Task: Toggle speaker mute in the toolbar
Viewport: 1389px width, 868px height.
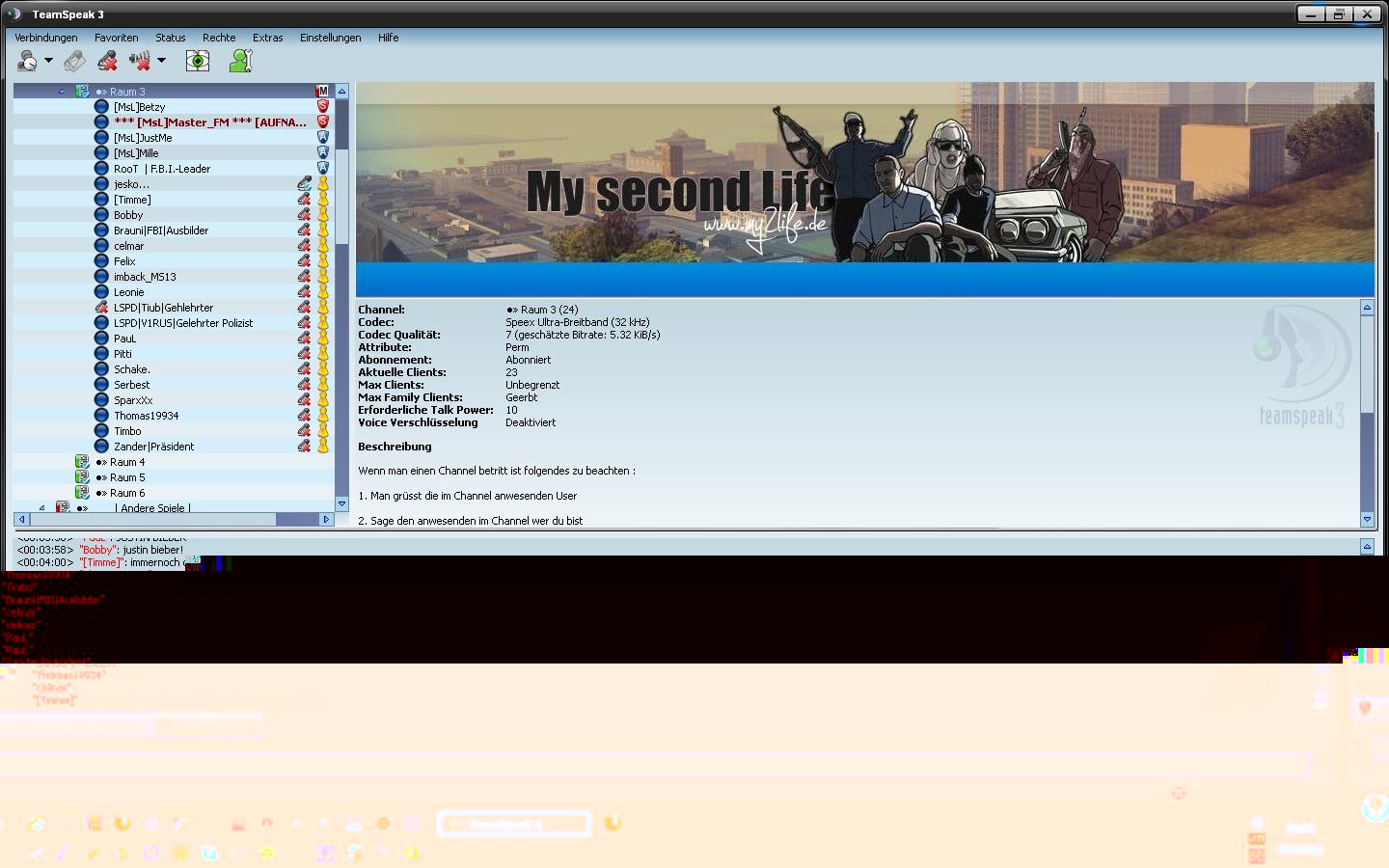Action: (140, 62)
